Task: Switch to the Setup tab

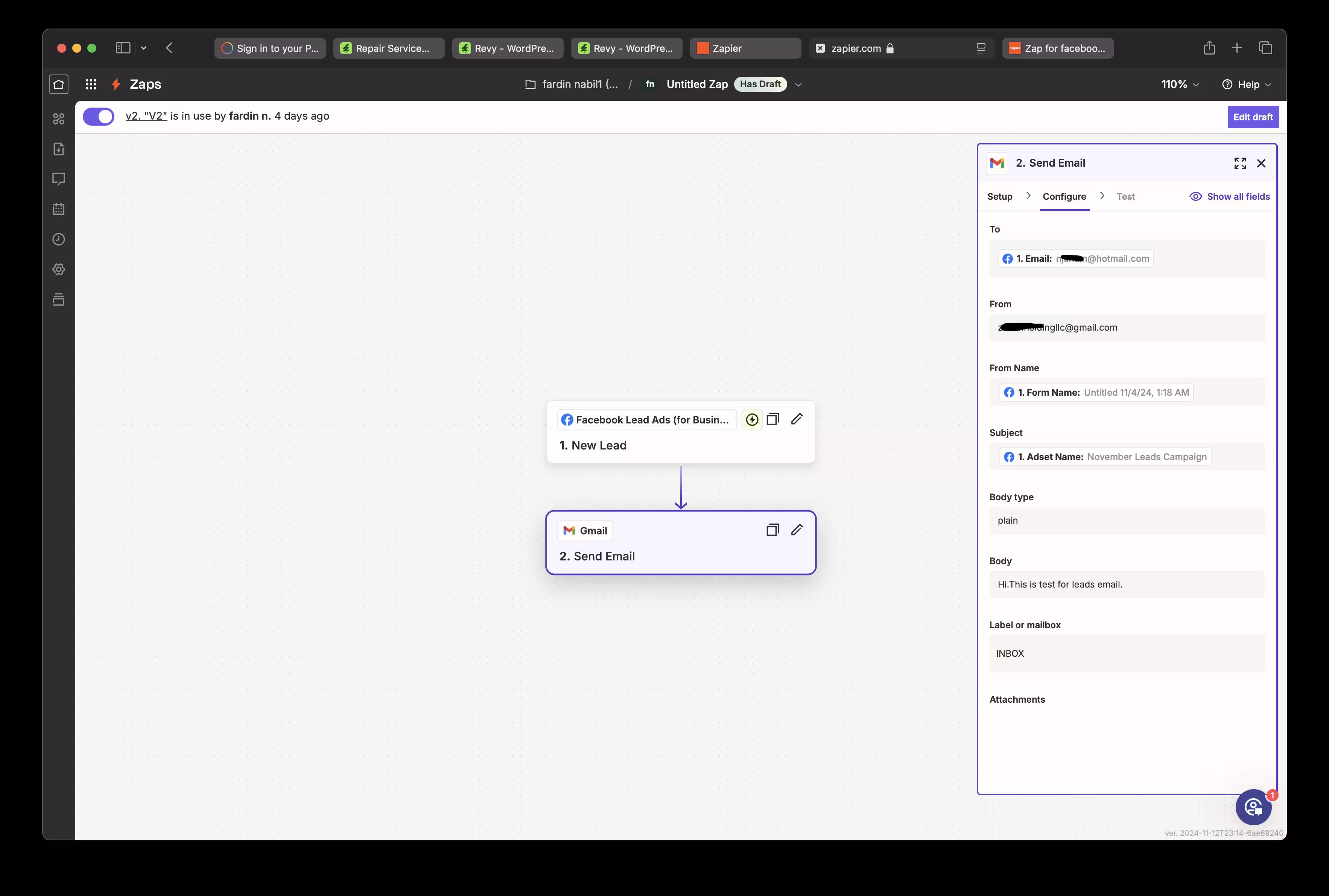Action: [x=999, y=197]
